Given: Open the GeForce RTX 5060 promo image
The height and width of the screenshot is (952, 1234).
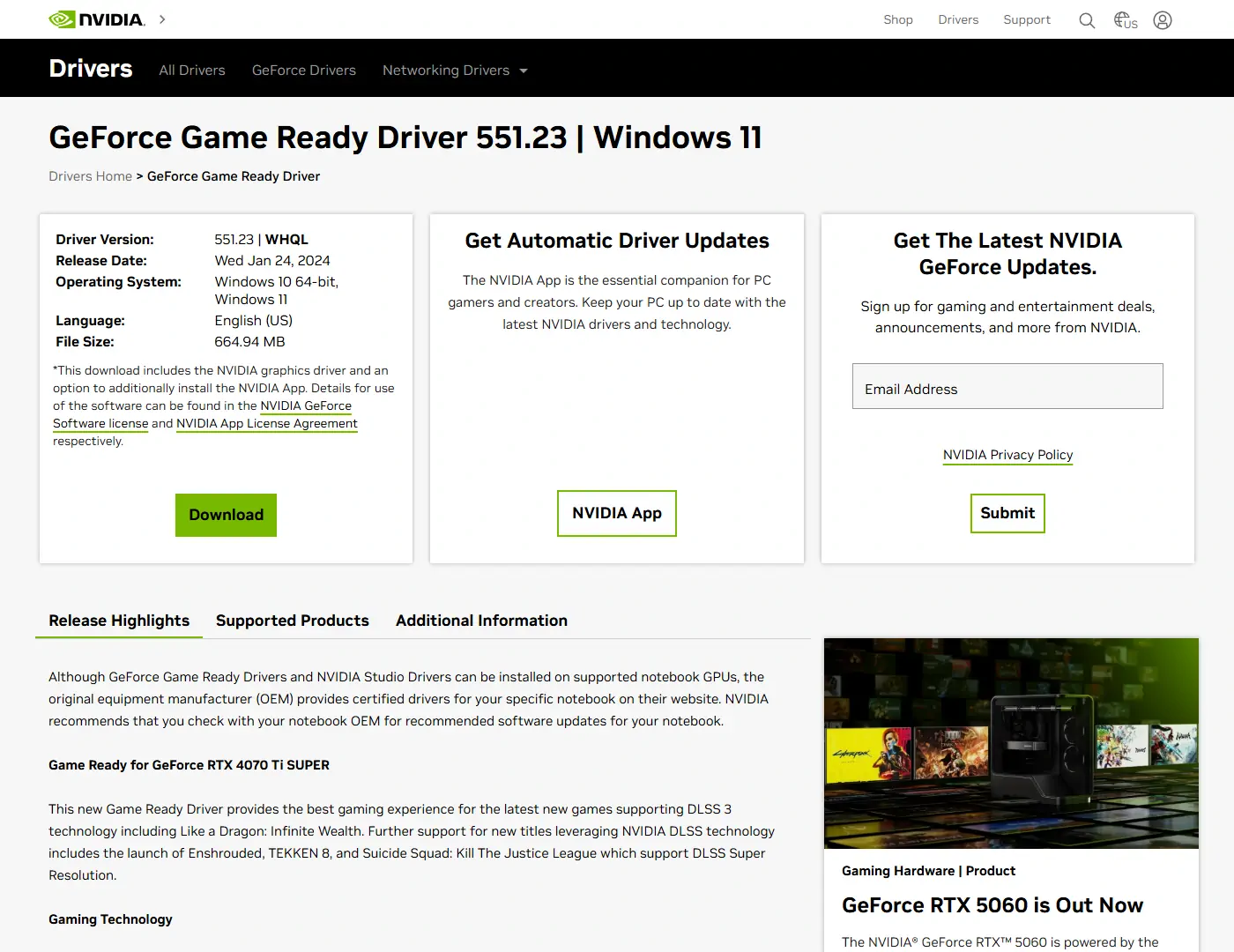Looking at the screenshot, I should pyautogui.click(x=1011, y=743).
